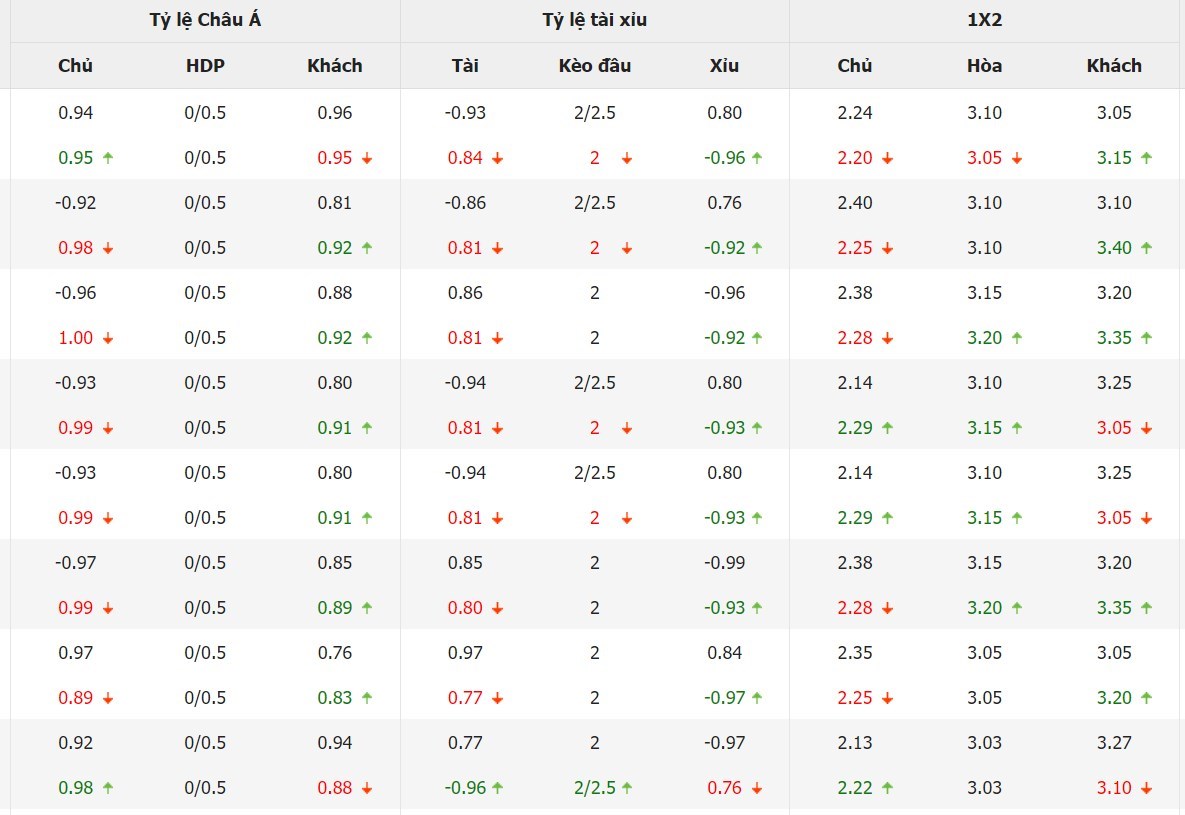
Task: Click the up arrow next to 2.22
Action: pos(887,788)
